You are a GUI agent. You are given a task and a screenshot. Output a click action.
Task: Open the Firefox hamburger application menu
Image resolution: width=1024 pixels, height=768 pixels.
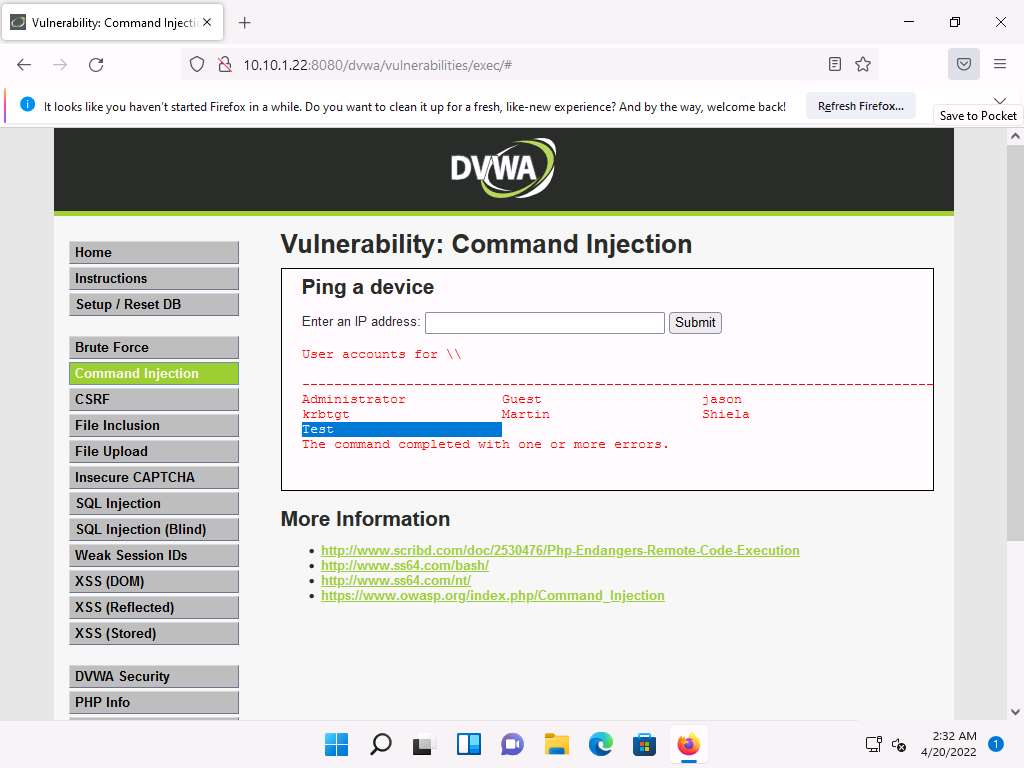point(1000,65)
